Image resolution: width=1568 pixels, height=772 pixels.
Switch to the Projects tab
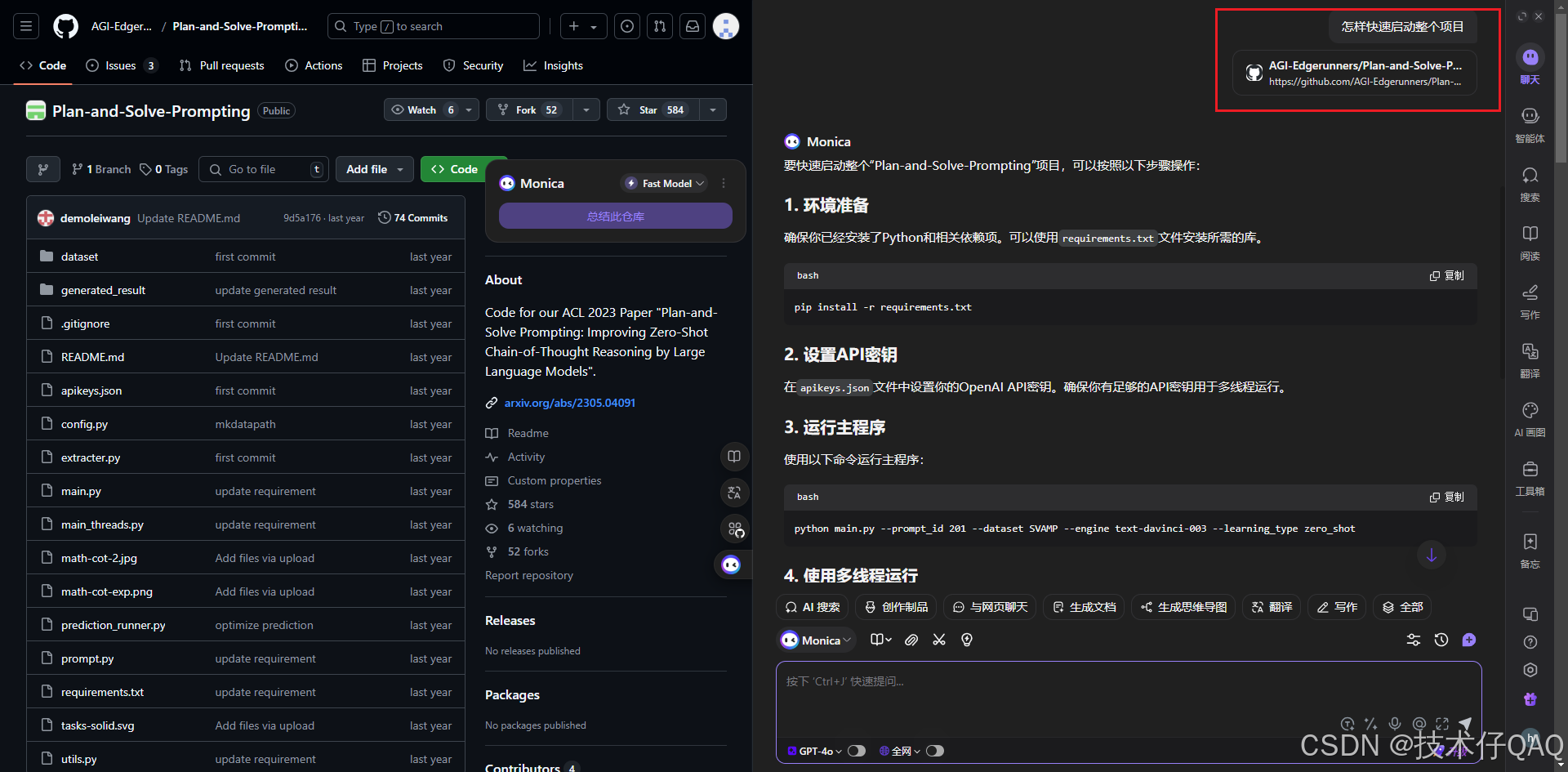point(393,65)
